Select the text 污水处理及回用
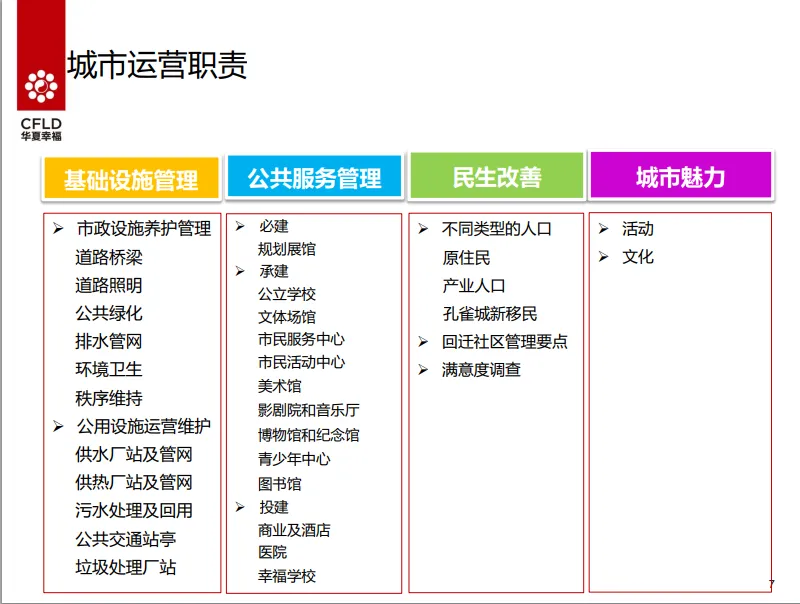 134,511
